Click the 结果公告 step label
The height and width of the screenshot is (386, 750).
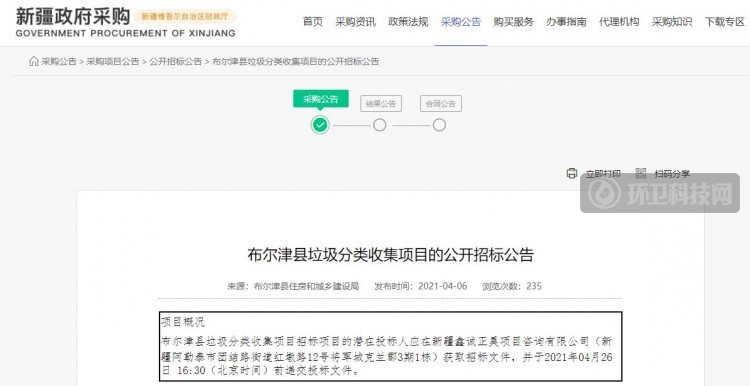click(x=381, y=104)
